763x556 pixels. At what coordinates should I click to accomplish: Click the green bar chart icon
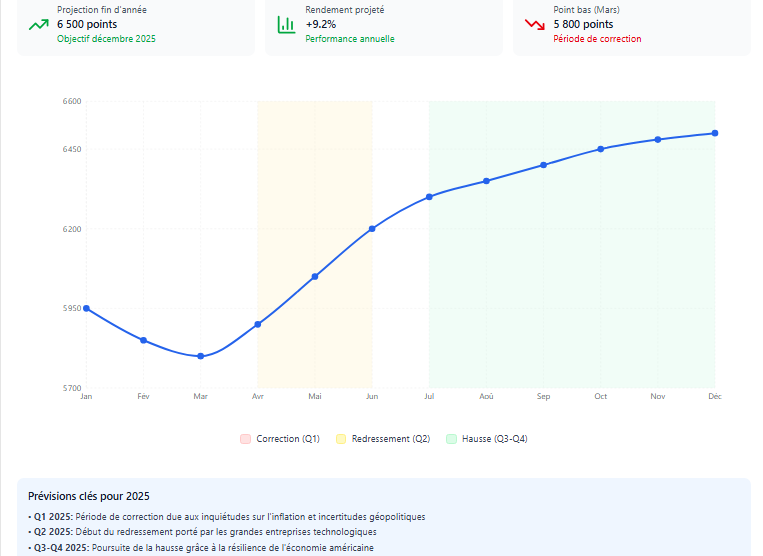286,25
